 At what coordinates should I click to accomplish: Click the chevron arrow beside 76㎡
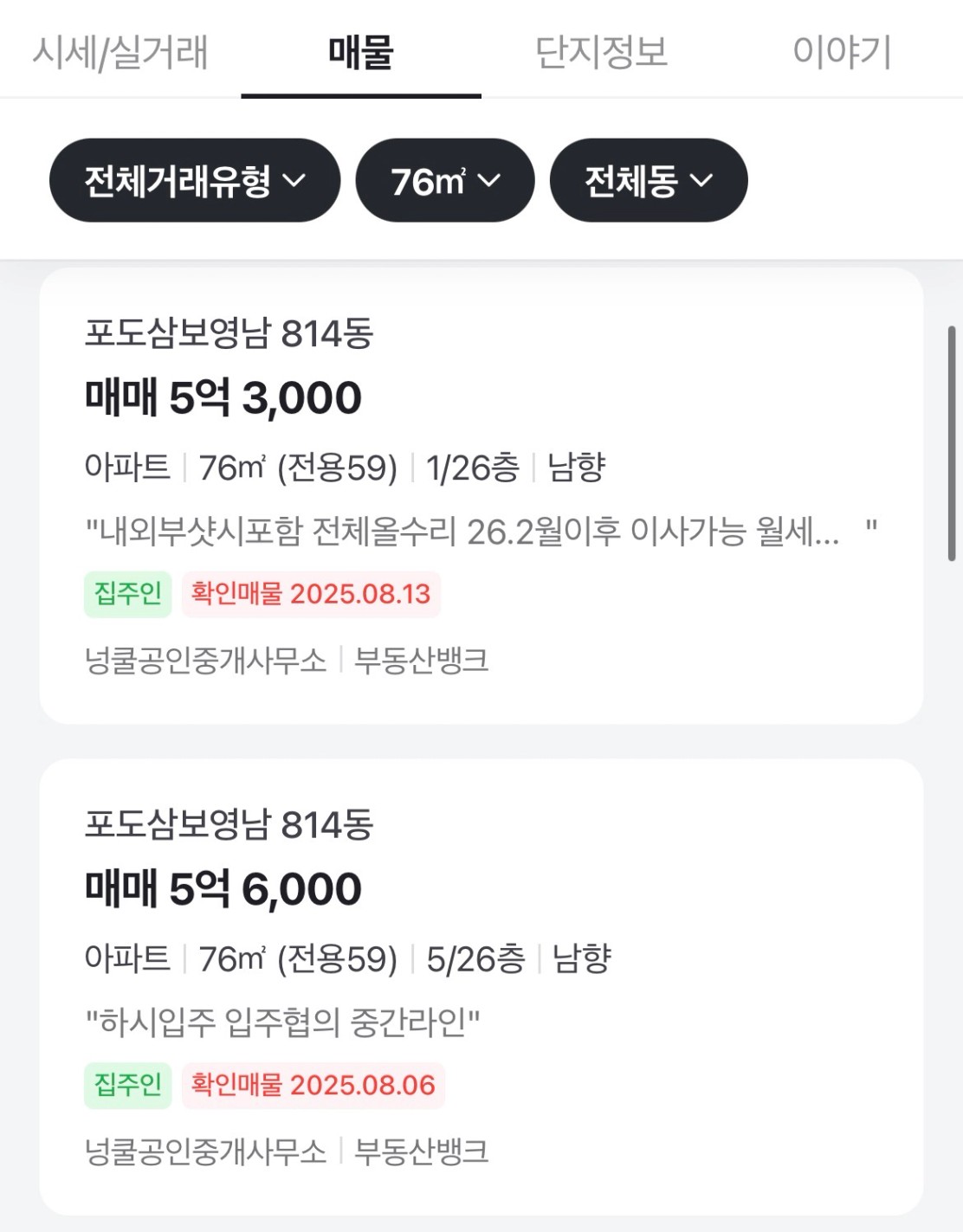click(489, 181)
